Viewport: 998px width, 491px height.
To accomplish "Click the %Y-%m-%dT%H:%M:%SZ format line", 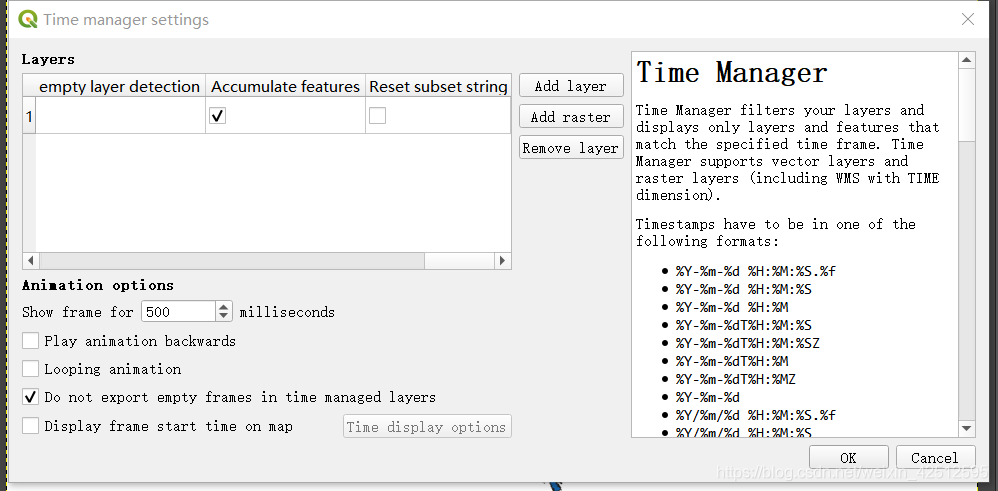I will tap(747, 344).
